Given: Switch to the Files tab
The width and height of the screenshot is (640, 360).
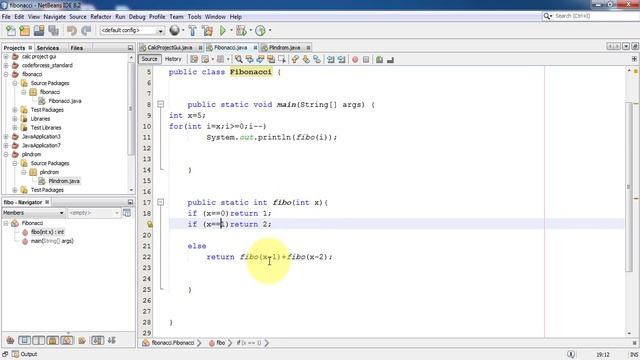Looking at the screenshot, I should (x=77, y=48).
